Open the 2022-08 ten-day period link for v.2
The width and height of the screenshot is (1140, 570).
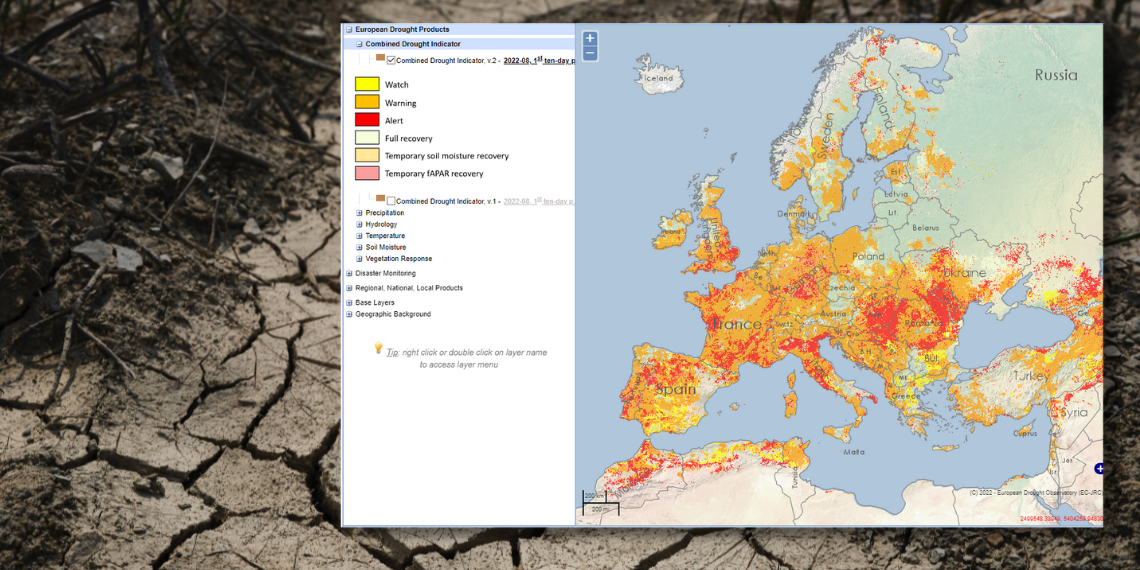(x=538, y=61)
